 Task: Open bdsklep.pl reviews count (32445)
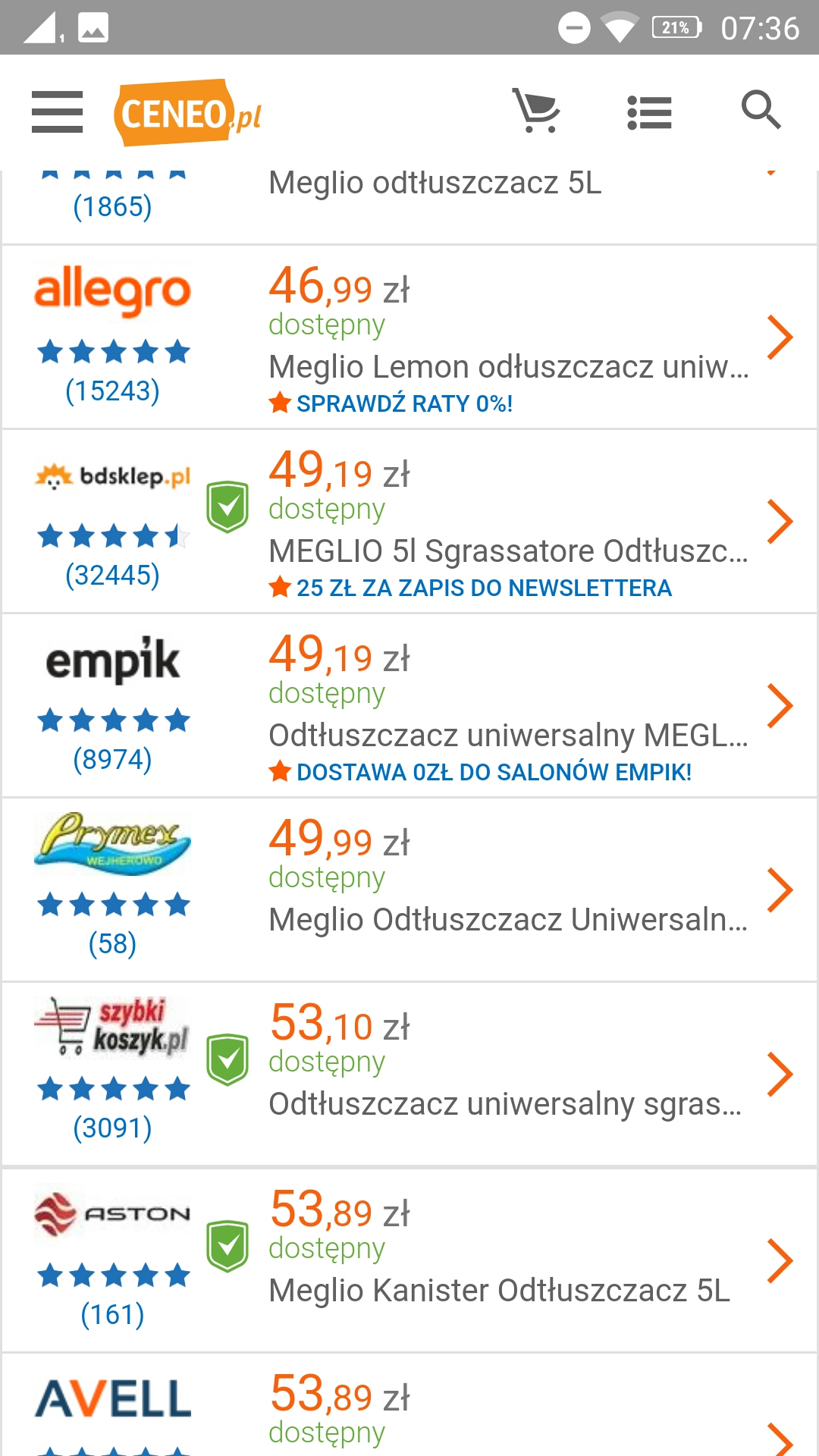112,575
